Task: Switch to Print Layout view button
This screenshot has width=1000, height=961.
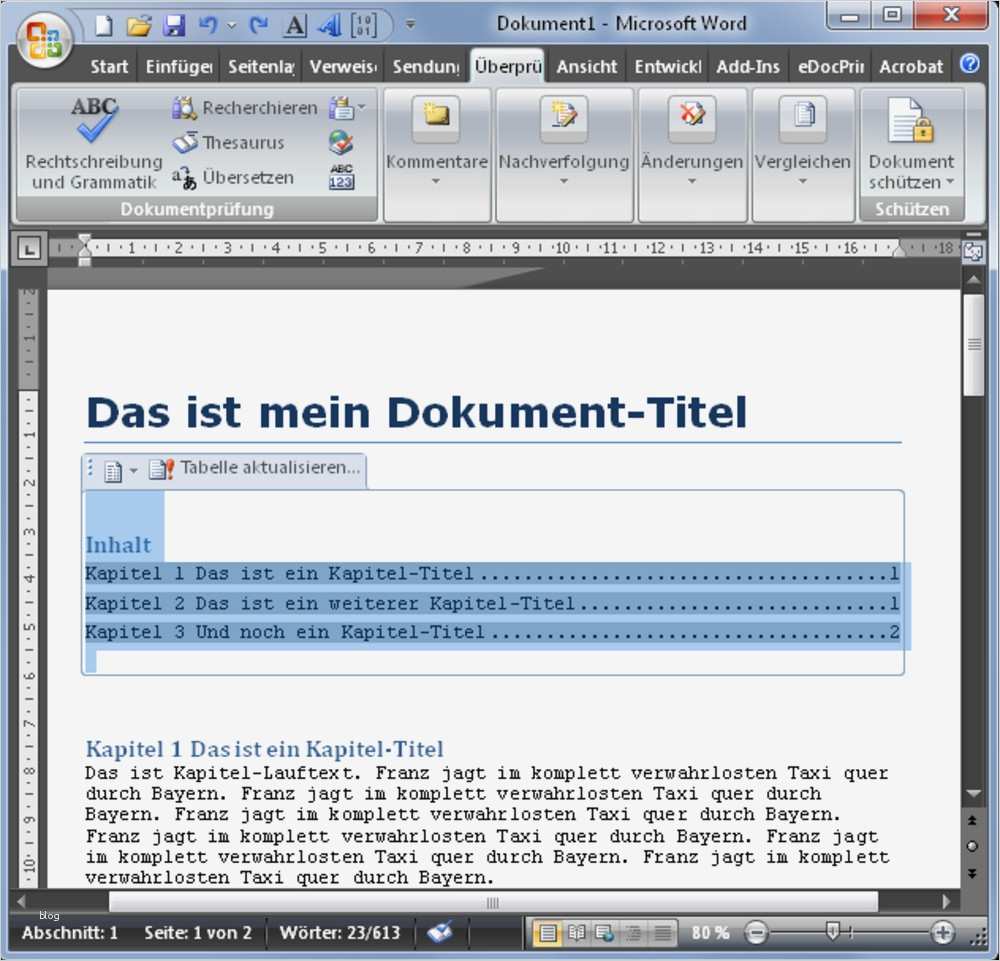Action: pos(548,933)
